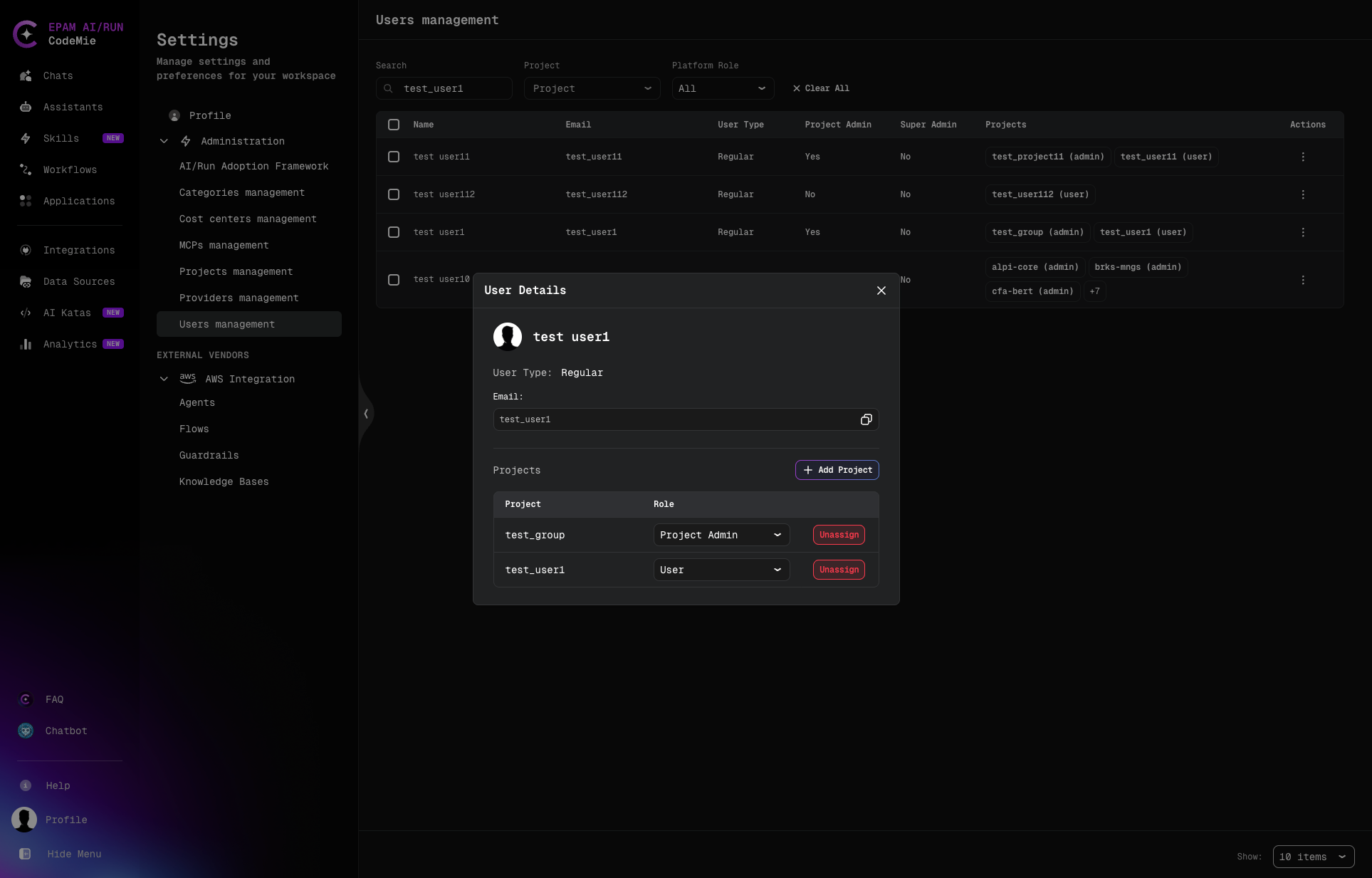
Task: Open the Platform Role filter dropdown
Action: [x=722, y=88]
